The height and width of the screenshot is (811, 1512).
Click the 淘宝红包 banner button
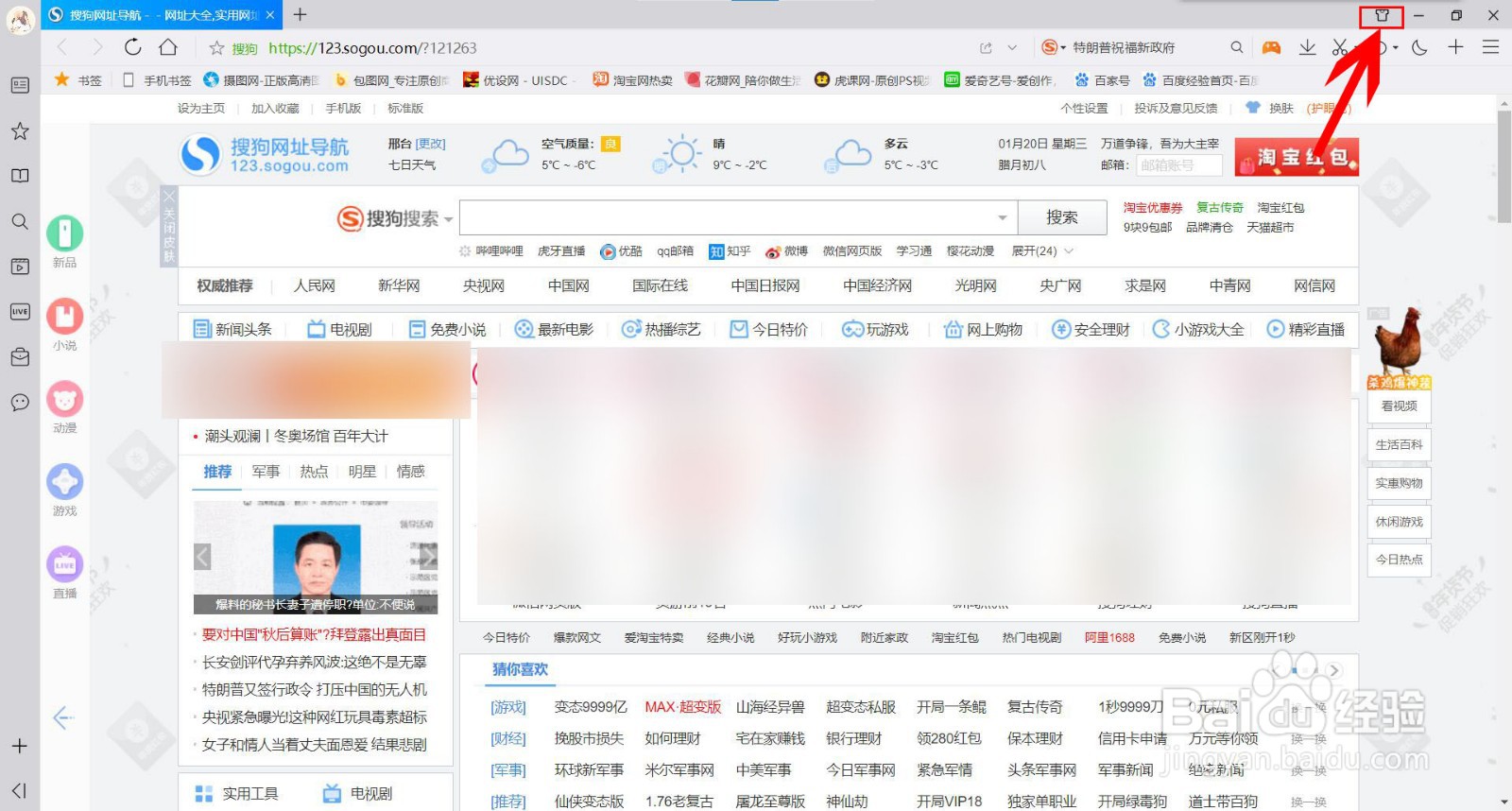click(x=1297, y=157)
